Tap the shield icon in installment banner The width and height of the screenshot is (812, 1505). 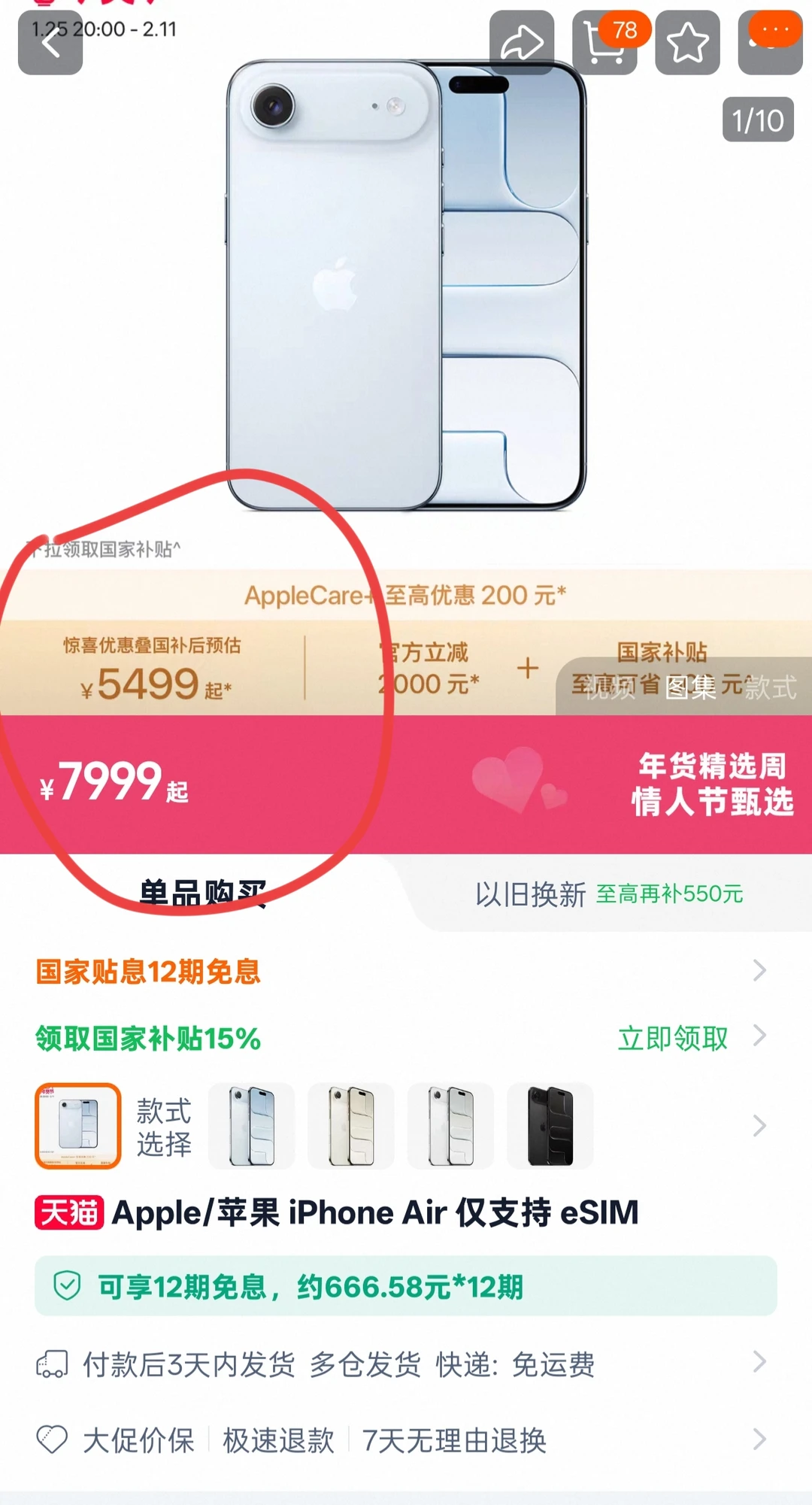pyautogui.click(x=67, y=1286)
